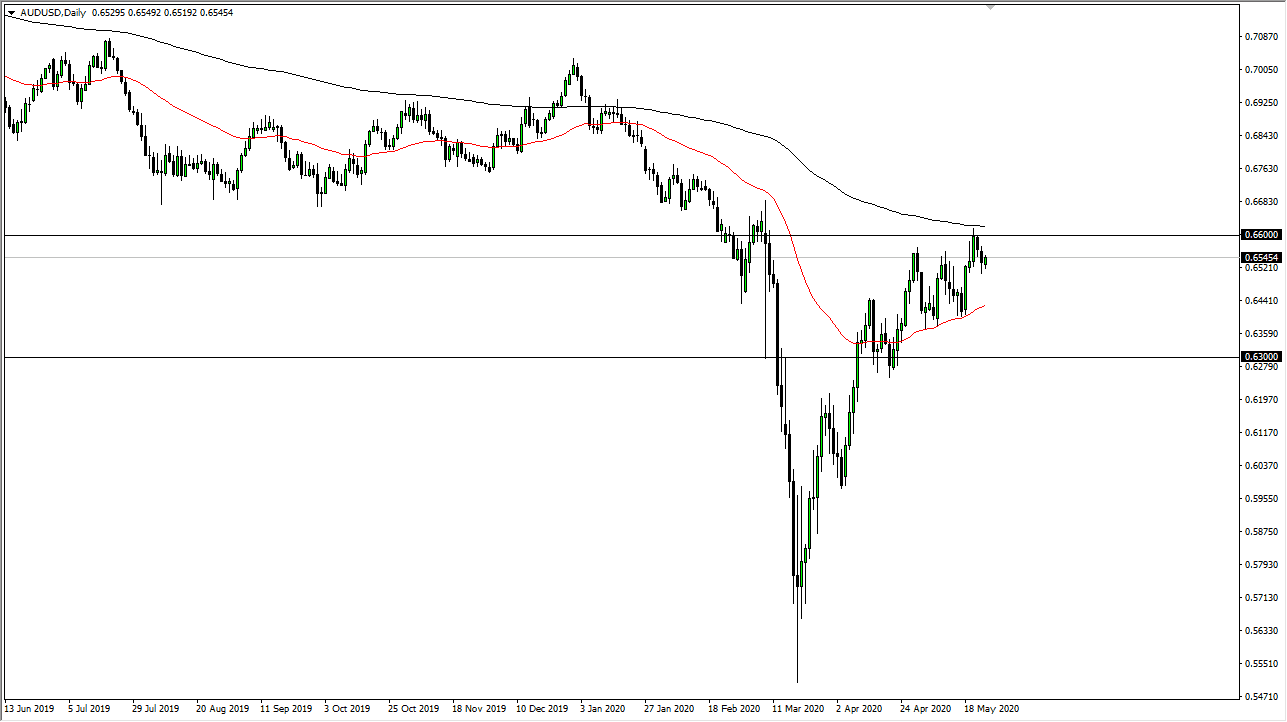Click the 13 Jun 2019 date label

click(30, 706)
